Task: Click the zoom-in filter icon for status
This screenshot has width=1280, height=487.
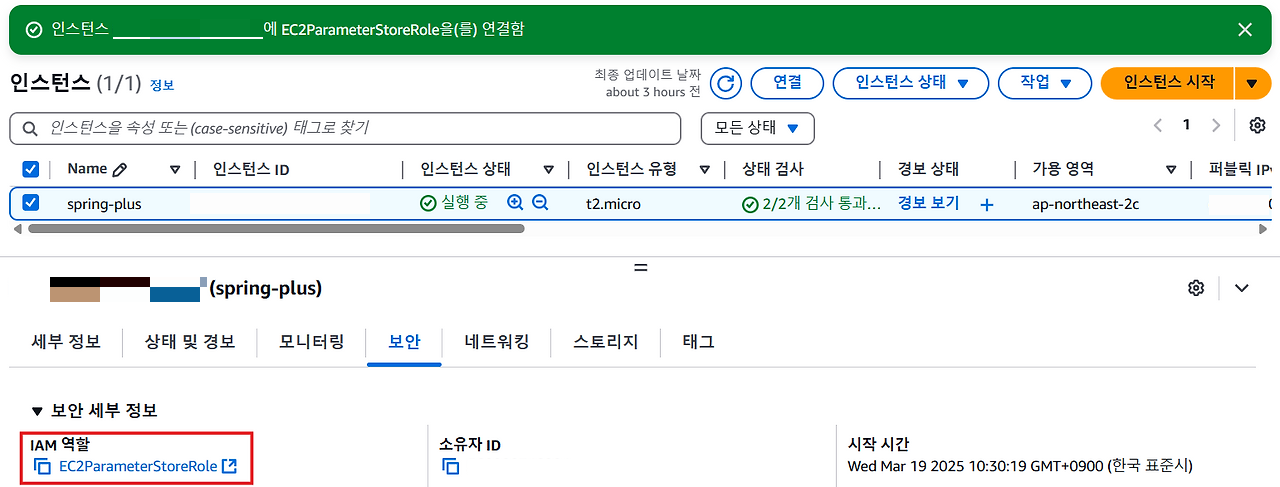Action: pyautogui.click(x=516, y=203)
